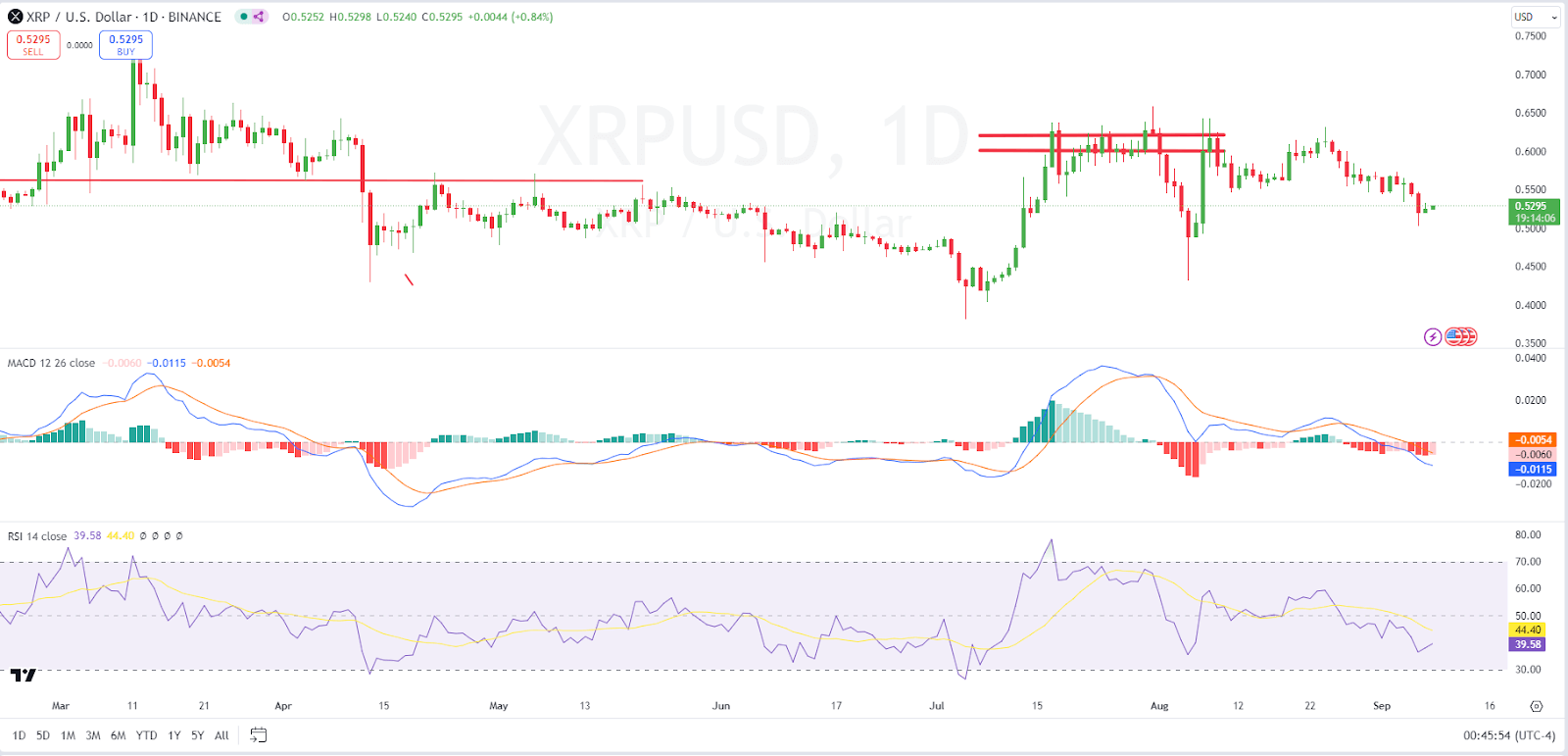Viewport: 1568px width, 756px height.
Task: Select the 1M time range
Action: tap(68, 735)
